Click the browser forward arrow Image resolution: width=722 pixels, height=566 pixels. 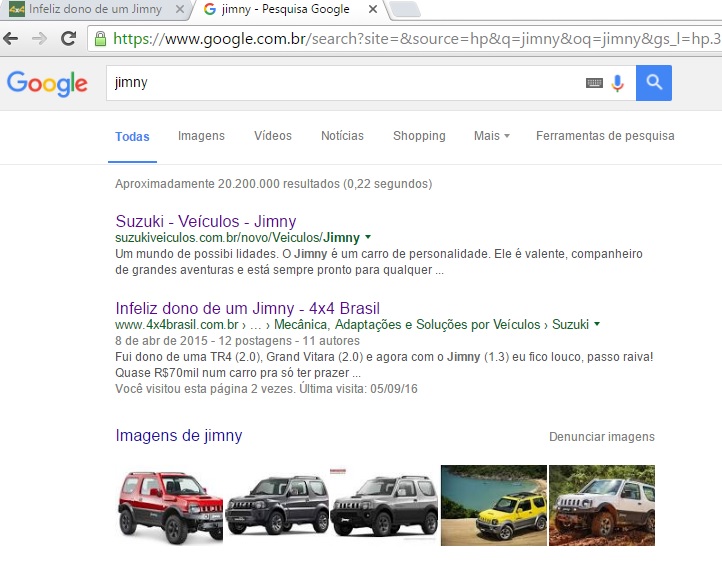(x=40, y=39)
